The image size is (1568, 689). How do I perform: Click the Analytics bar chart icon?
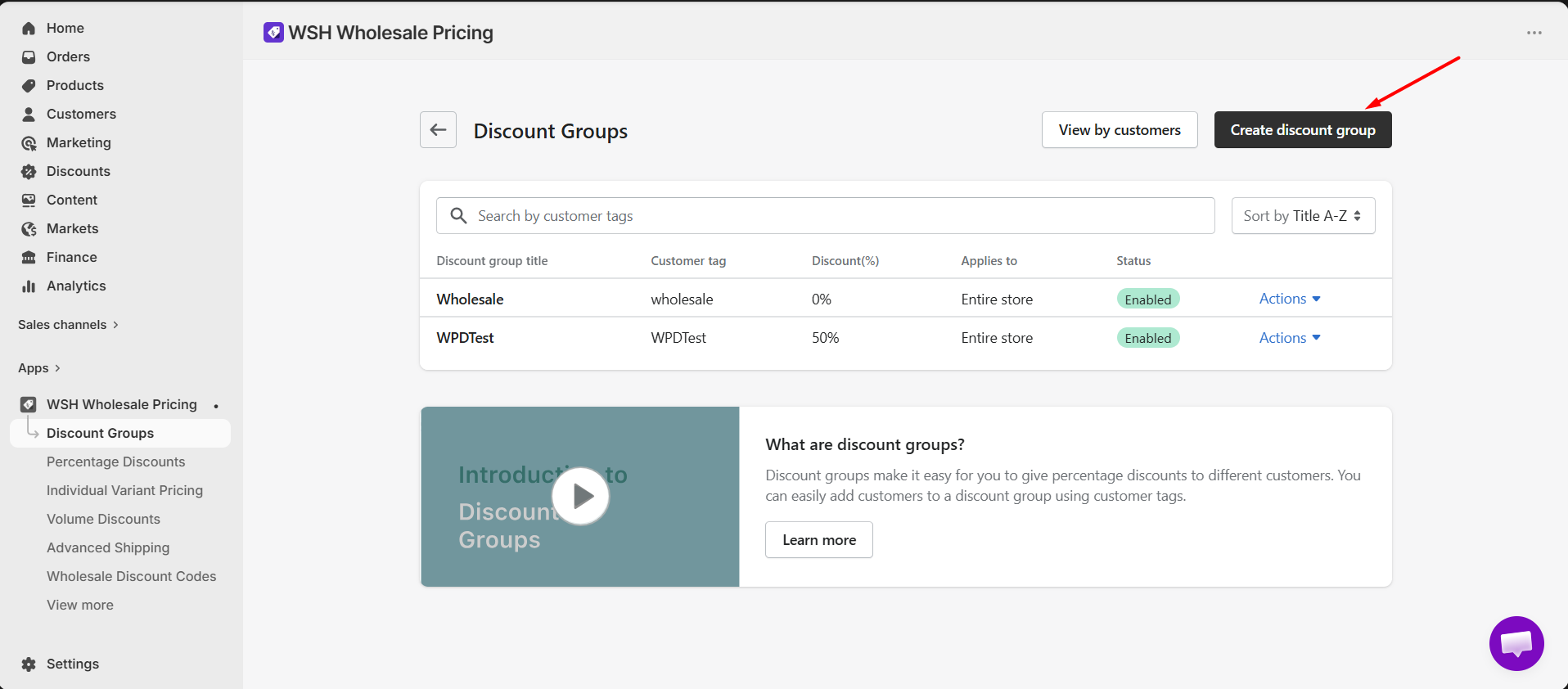tap(29, 286)
